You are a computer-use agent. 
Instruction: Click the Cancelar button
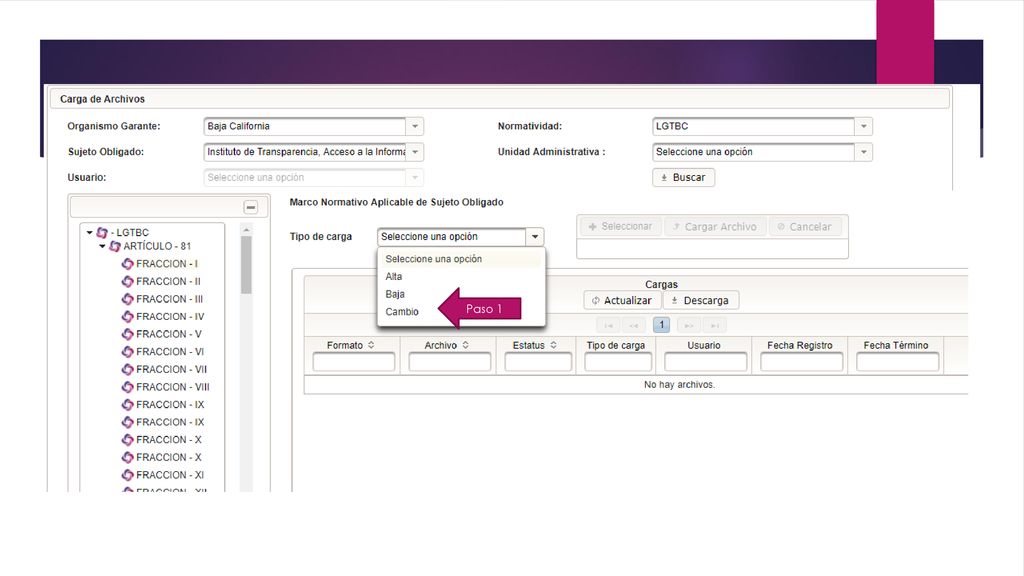(805, 227)
